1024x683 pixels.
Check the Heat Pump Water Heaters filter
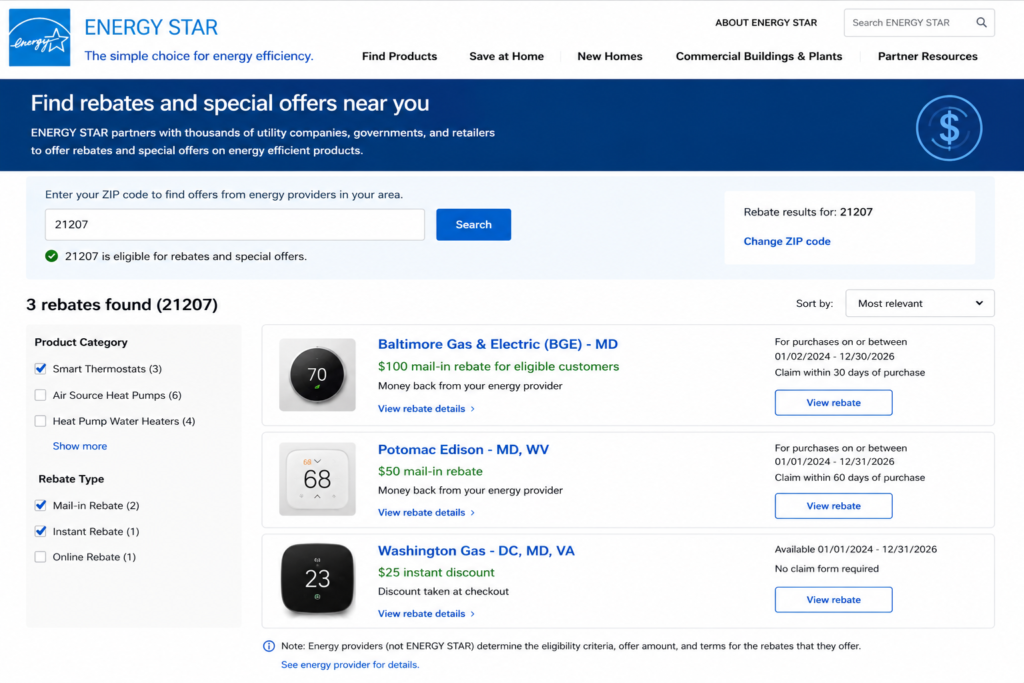click(40, 421)
